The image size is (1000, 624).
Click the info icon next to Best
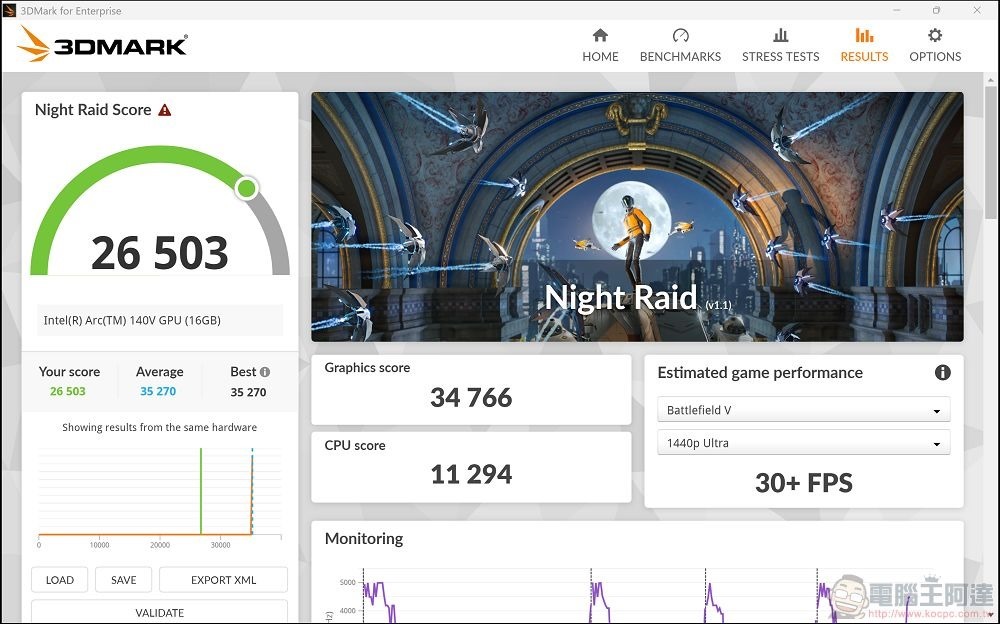point(265,371)
